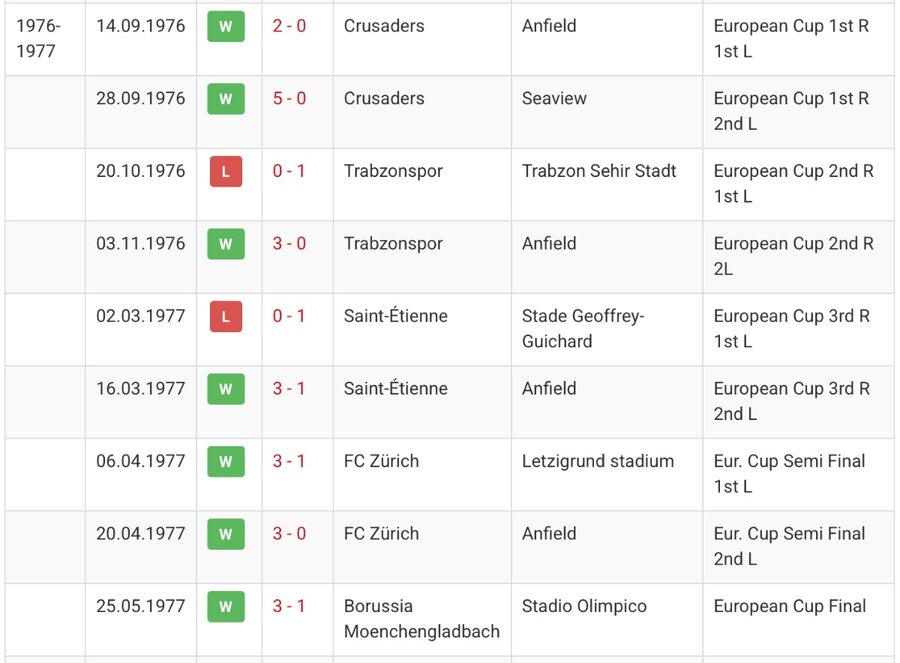Click Saint-Étienne in the 02.03.1977 row
Image resolution: width=900 pixels, height=663 pixels.
click(x=395, y=316)
